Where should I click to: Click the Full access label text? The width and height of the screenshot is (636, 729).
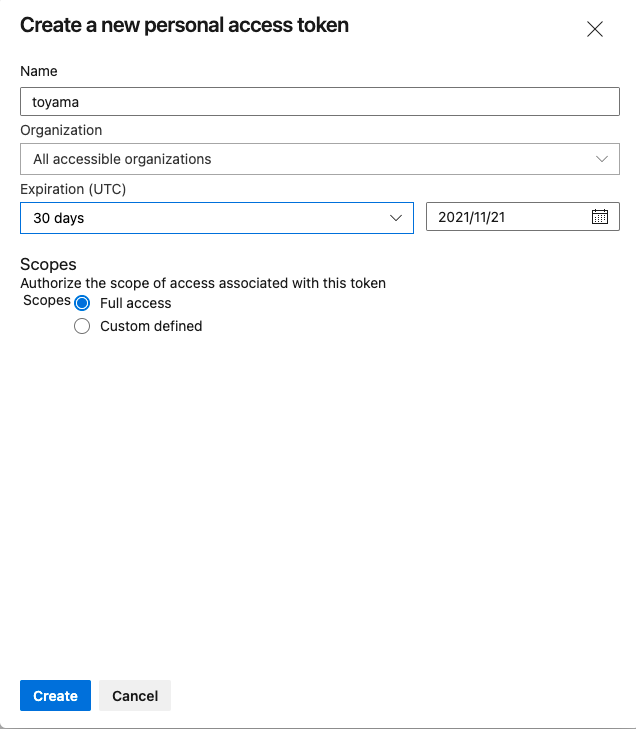[136, 303]
